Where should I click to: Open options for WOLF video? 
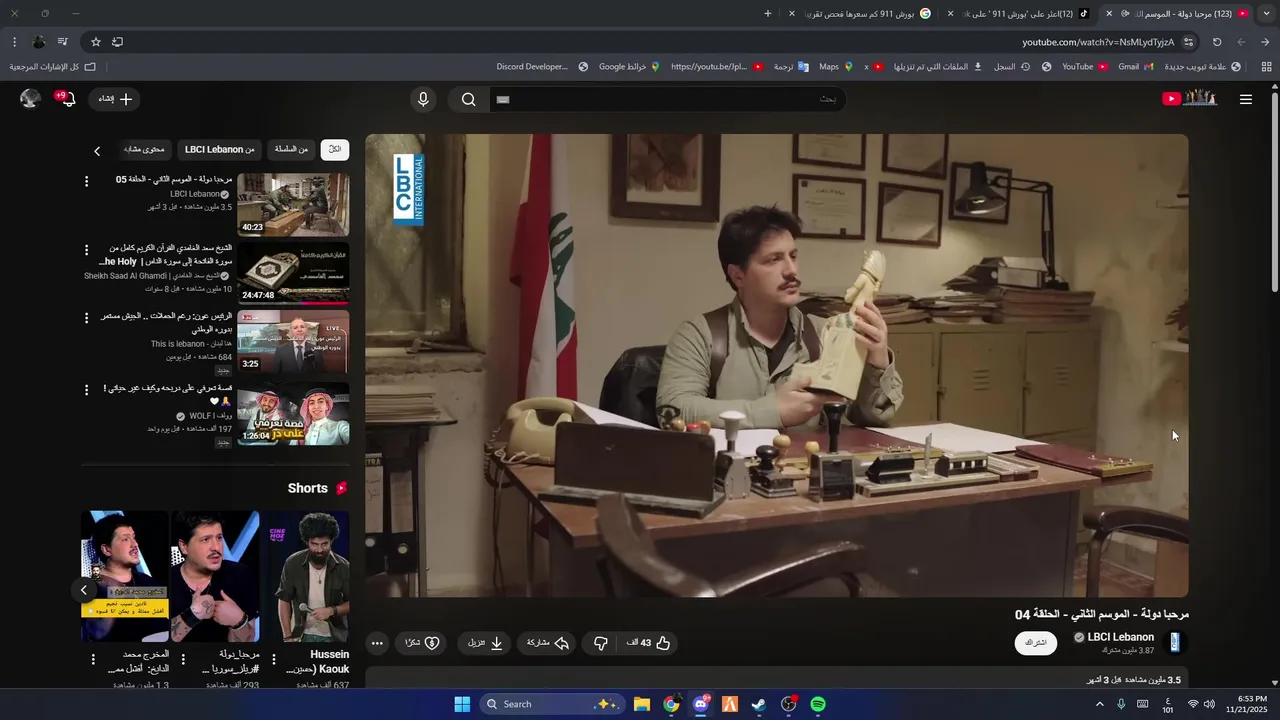pos(86,388)
